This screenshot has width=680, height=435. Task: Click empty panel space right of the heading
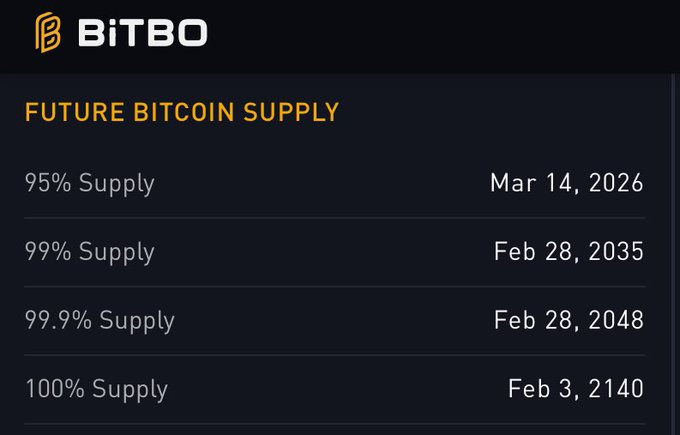point(500,112)
